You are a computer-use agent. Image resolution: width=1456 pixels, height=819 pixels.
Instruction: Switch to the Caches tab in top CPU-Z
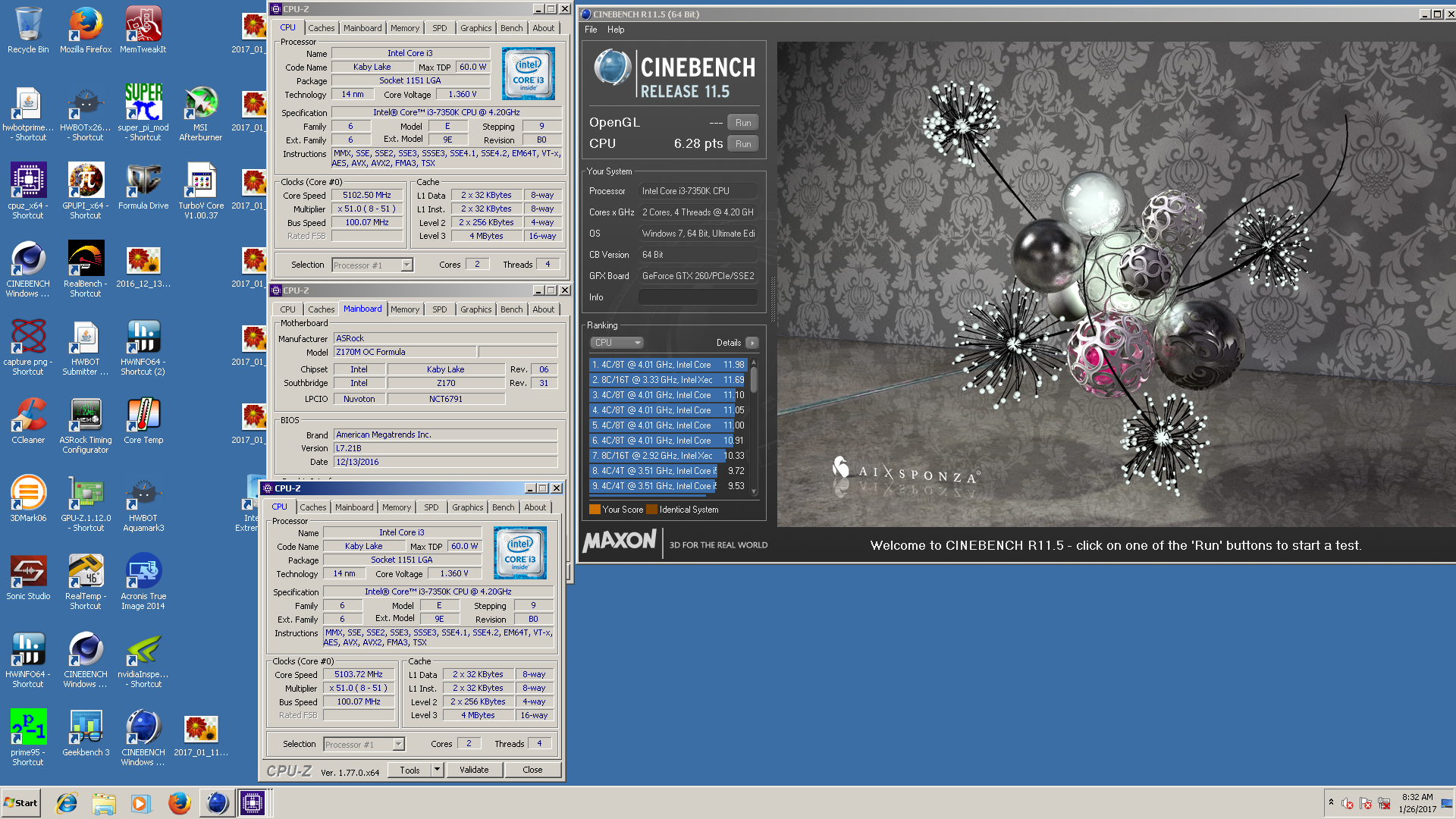coord(322,28)
